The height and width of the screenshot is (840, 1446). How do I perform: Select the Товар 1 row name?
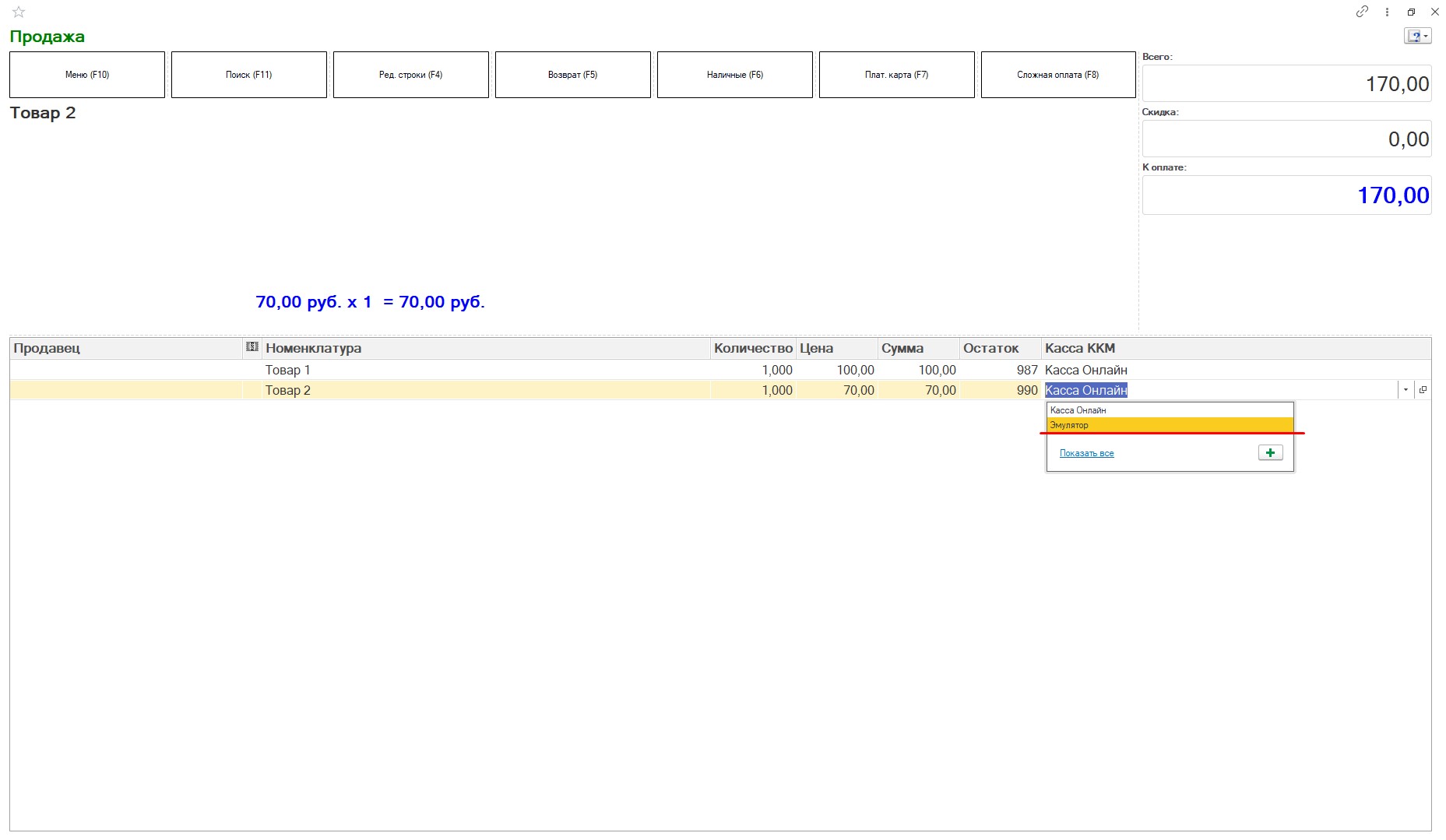(287, 370)
